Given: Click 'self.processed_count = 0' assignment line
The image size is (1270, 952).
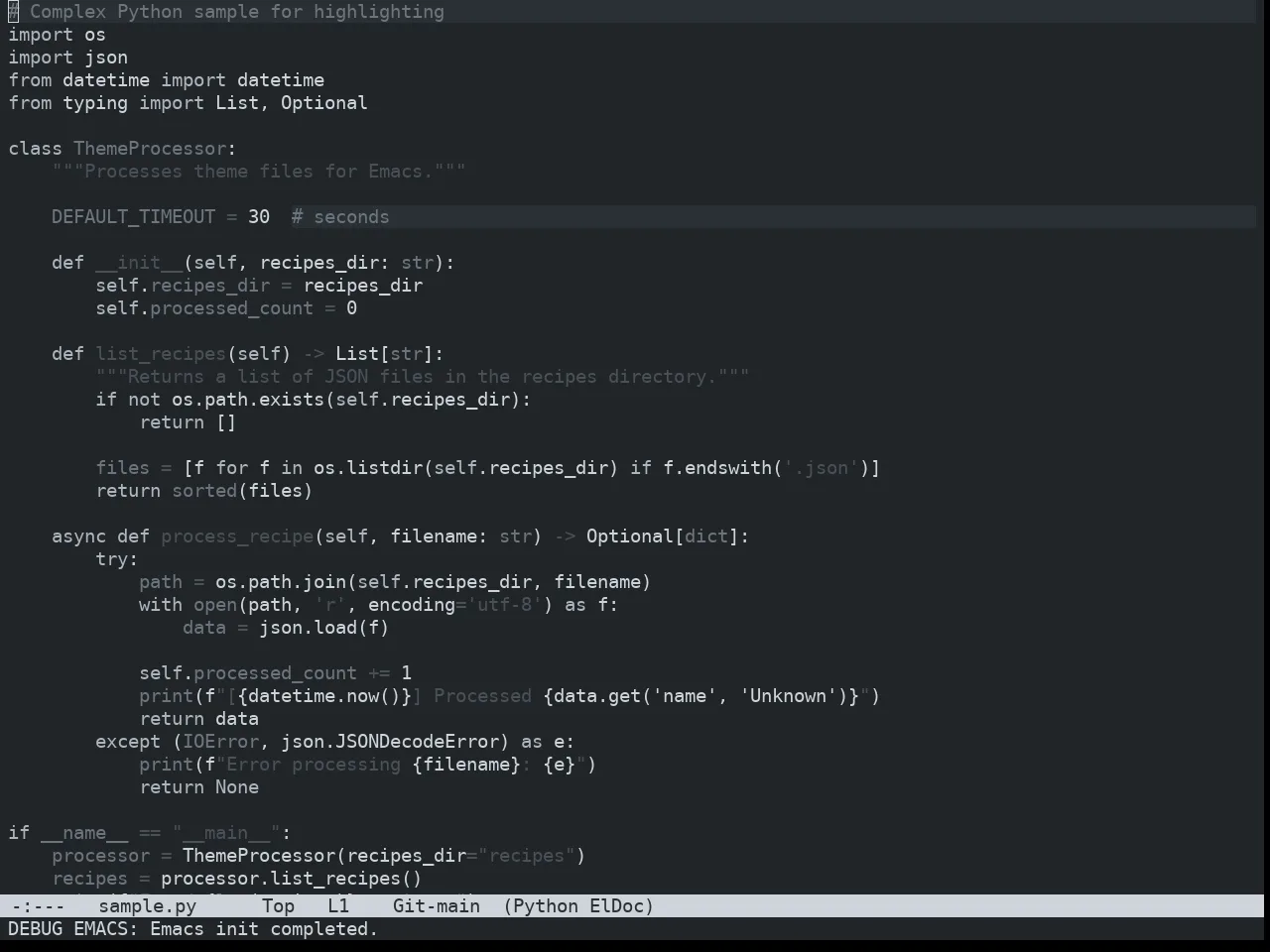Looking at the screenshot, I should (226, 308).
